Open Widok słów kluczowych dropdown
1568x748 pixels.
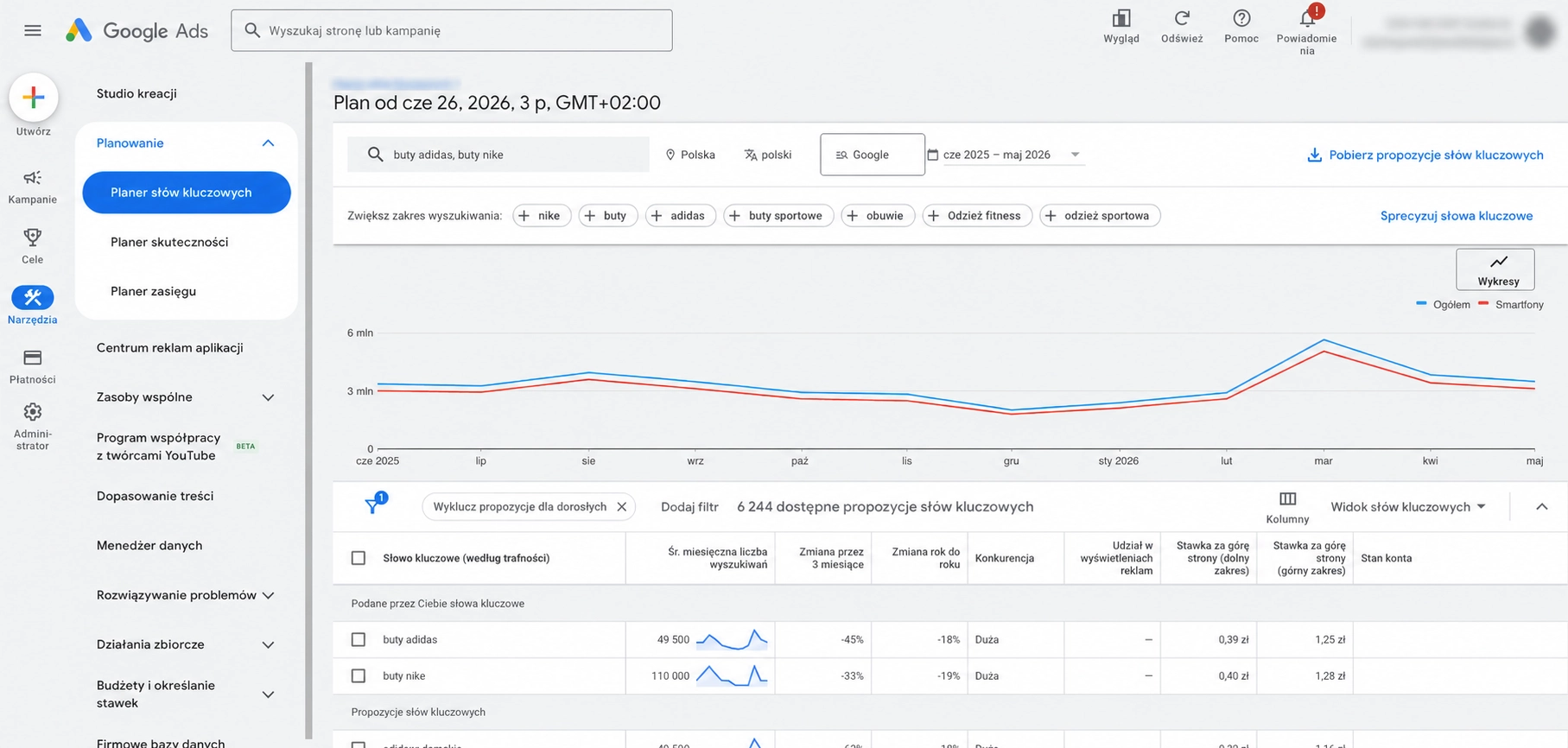click(1408, 507)
